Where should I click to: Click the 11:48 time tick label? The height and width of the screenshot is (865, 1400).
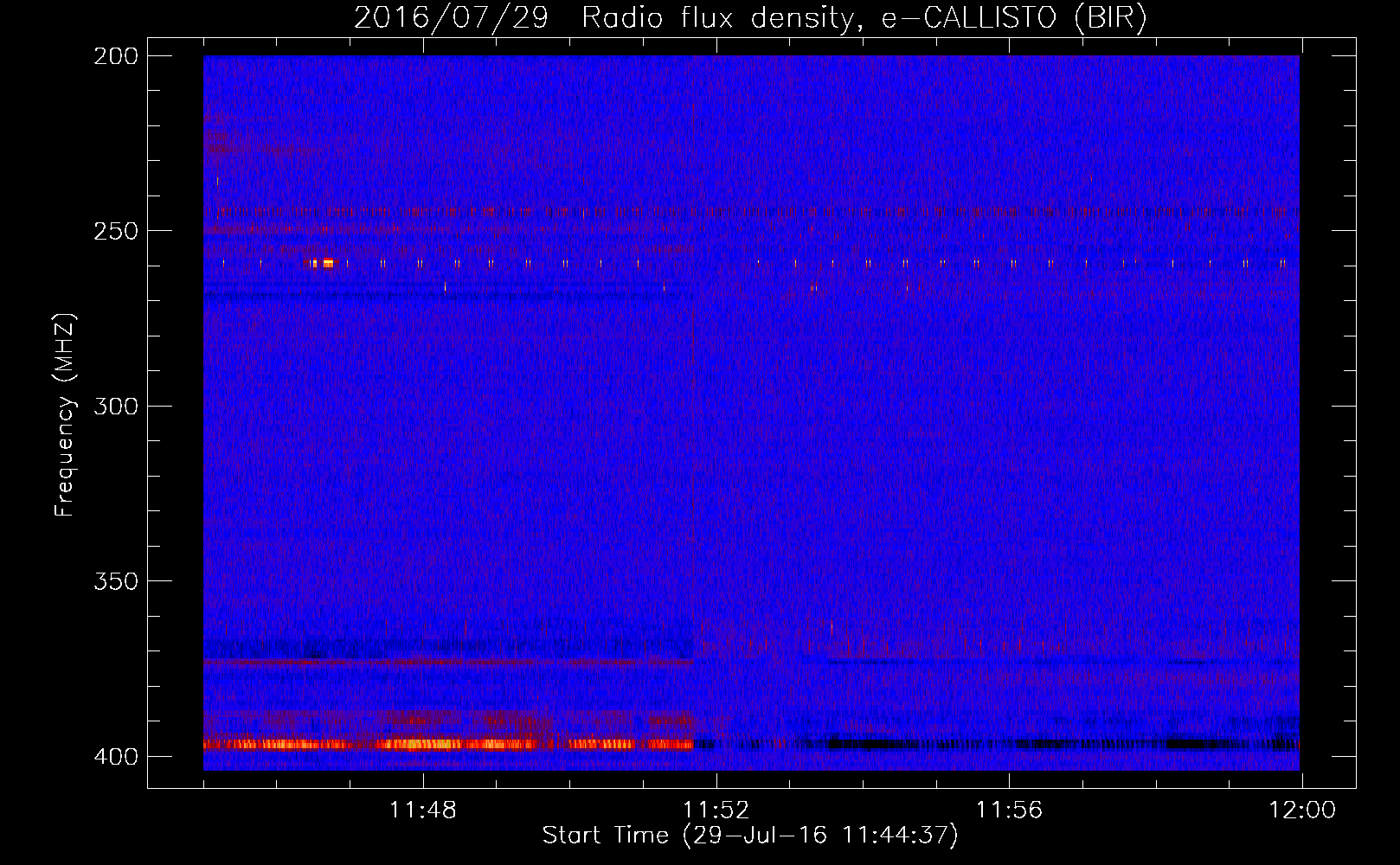[x=423, y=811]
